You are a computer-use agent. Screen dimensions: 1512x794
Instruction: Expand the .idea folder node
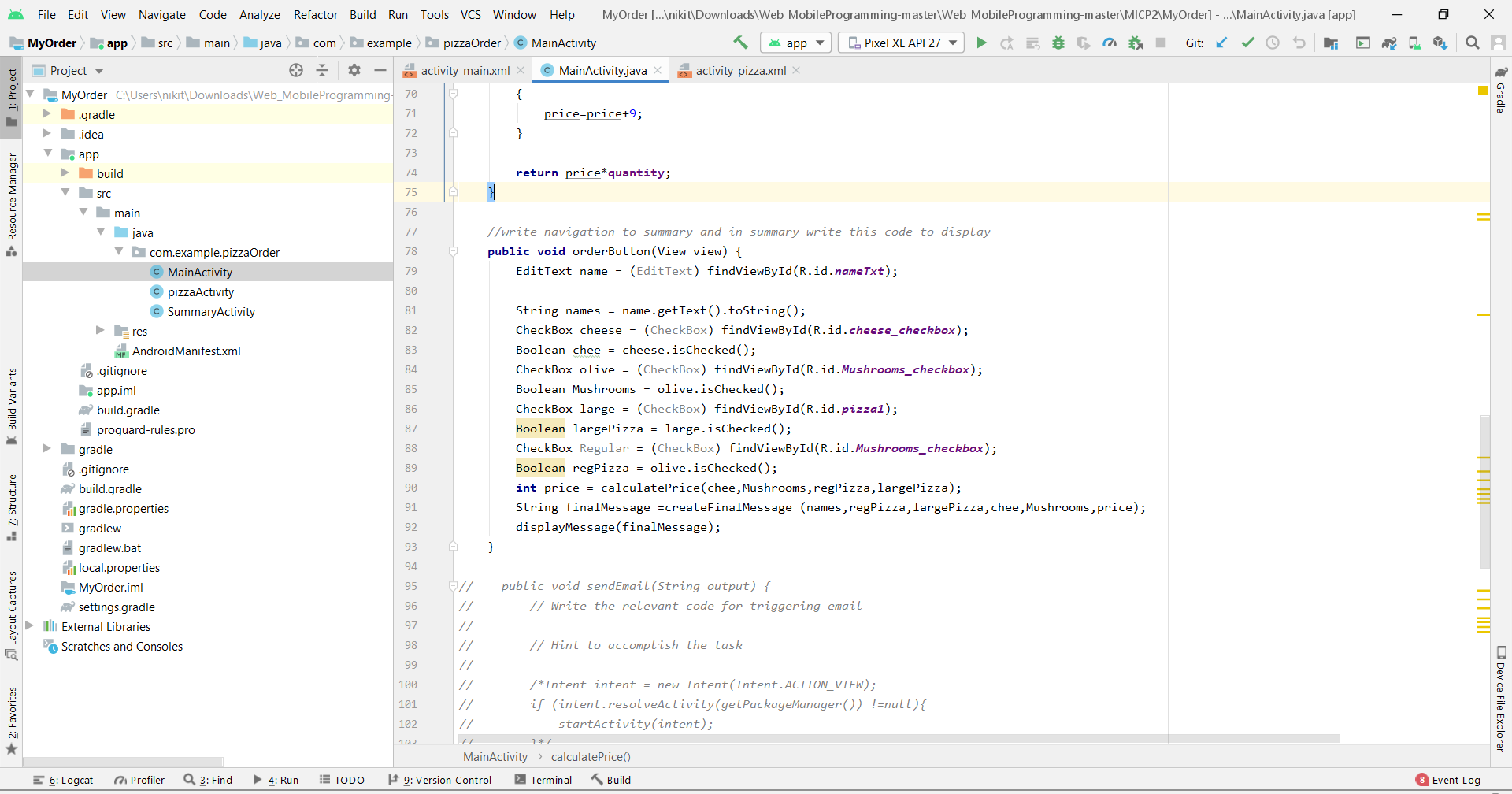click(46, 133)
